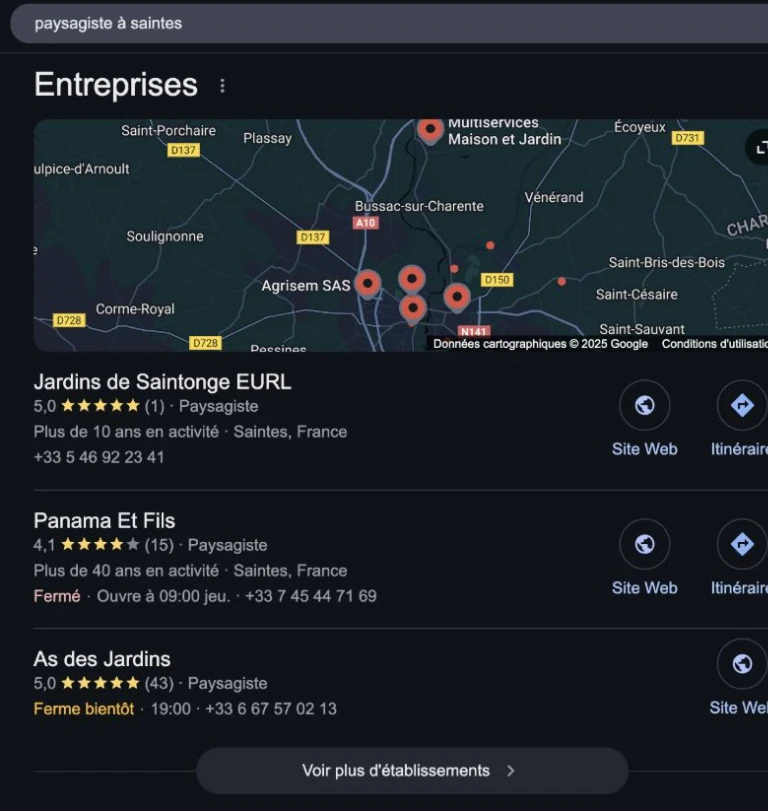Screen dimensions: 768x811
Task: Click Voir plus d'établissements button
Action: point(412,771)
